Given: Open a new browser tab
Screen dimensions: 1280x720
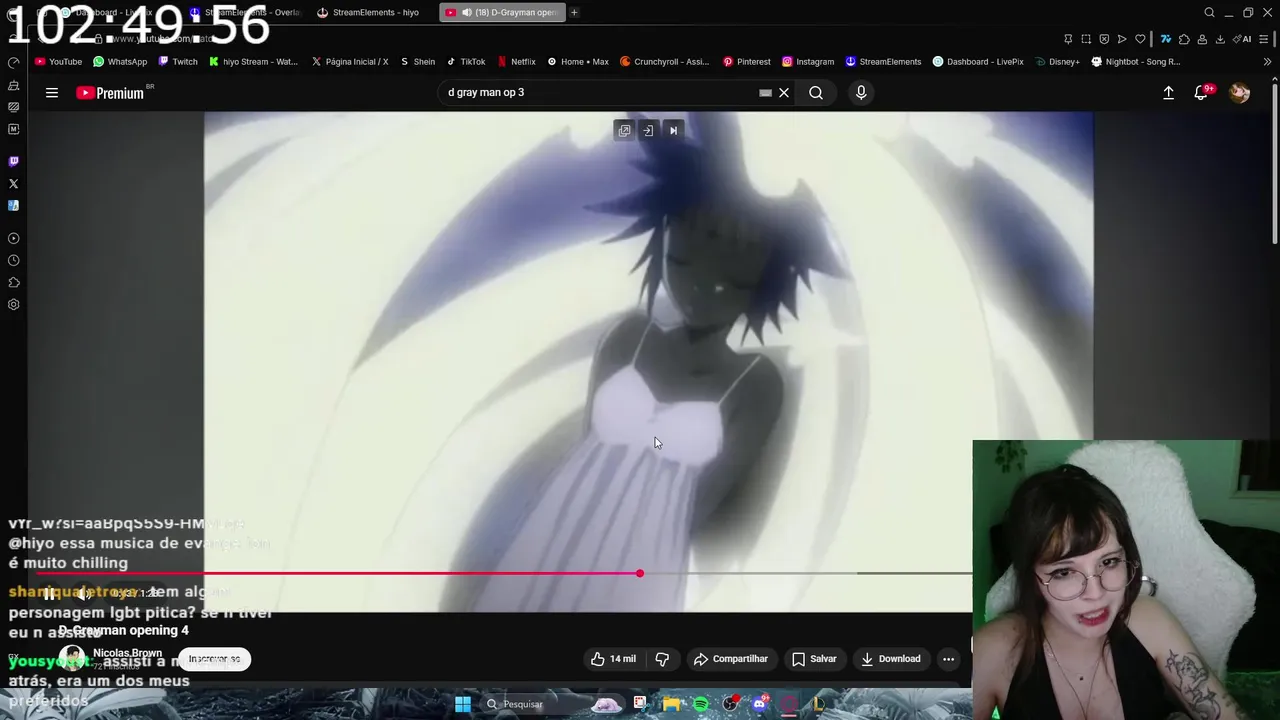Looking at the screenshot, I should point(574,12).
